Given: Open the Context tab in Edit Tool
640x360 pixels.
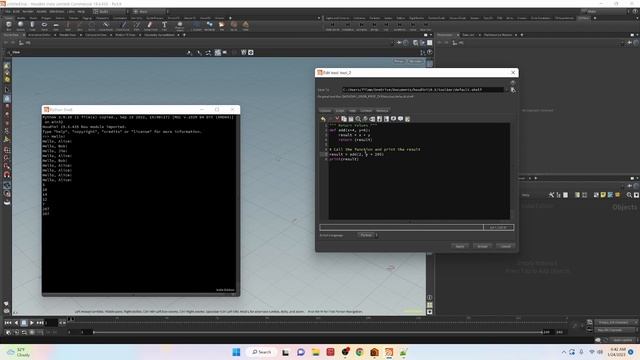Looking at the screenshot, I should 366,111.
